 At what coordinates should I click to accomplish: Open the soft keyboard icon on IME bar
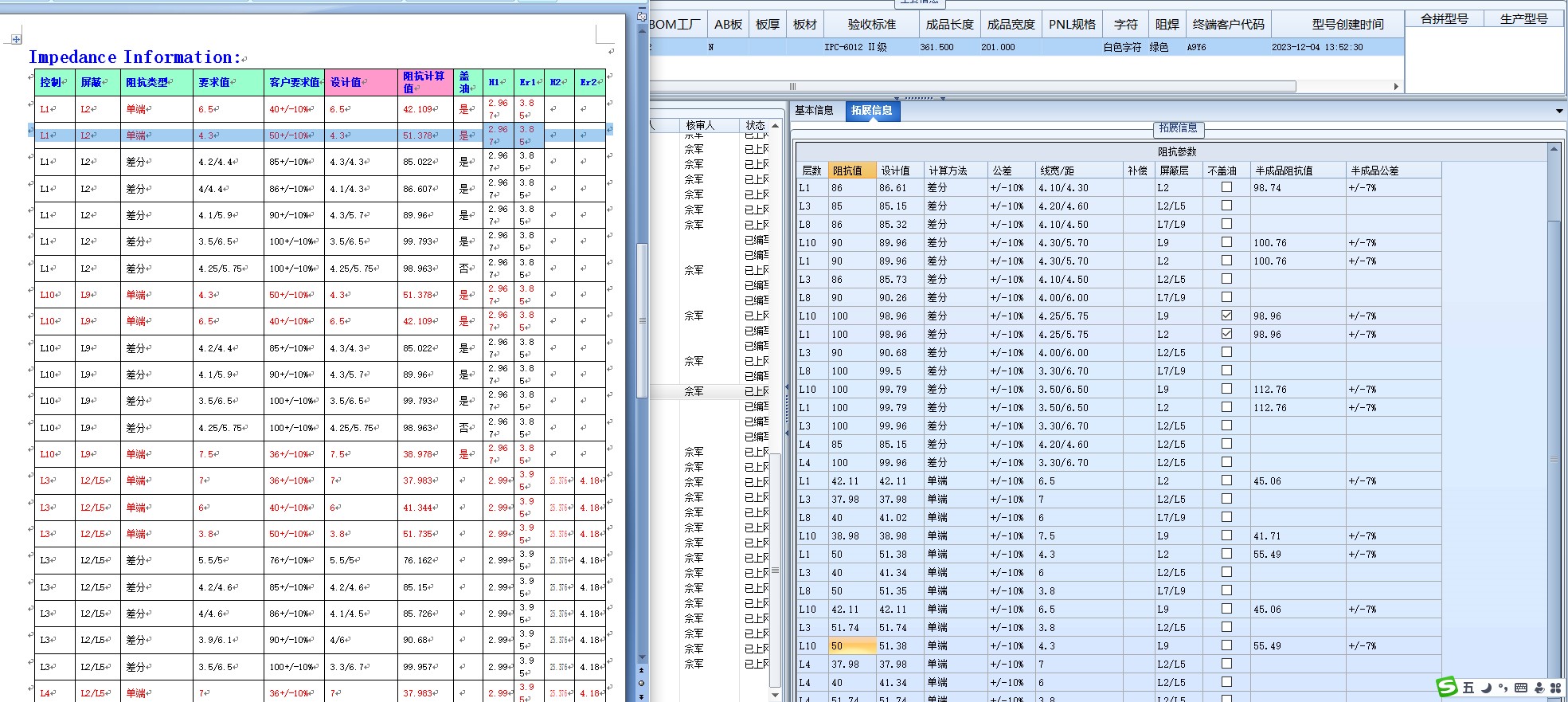coord(1521,688)
